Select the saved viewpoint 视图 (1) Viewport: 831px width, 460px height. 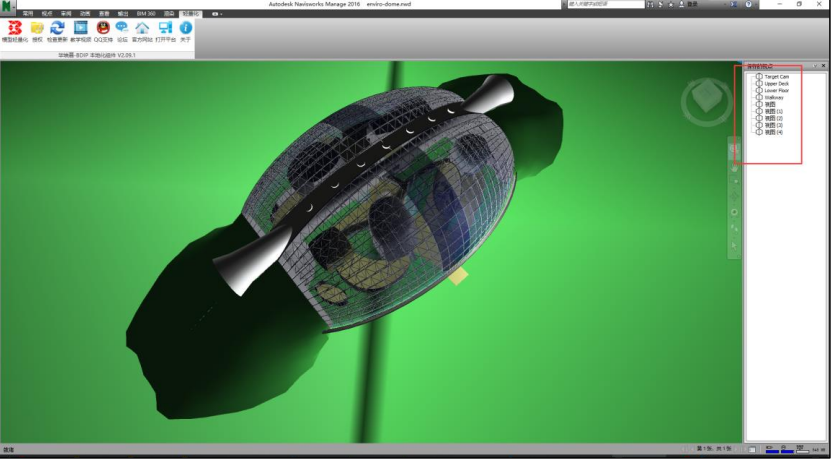tap(773, 111)
